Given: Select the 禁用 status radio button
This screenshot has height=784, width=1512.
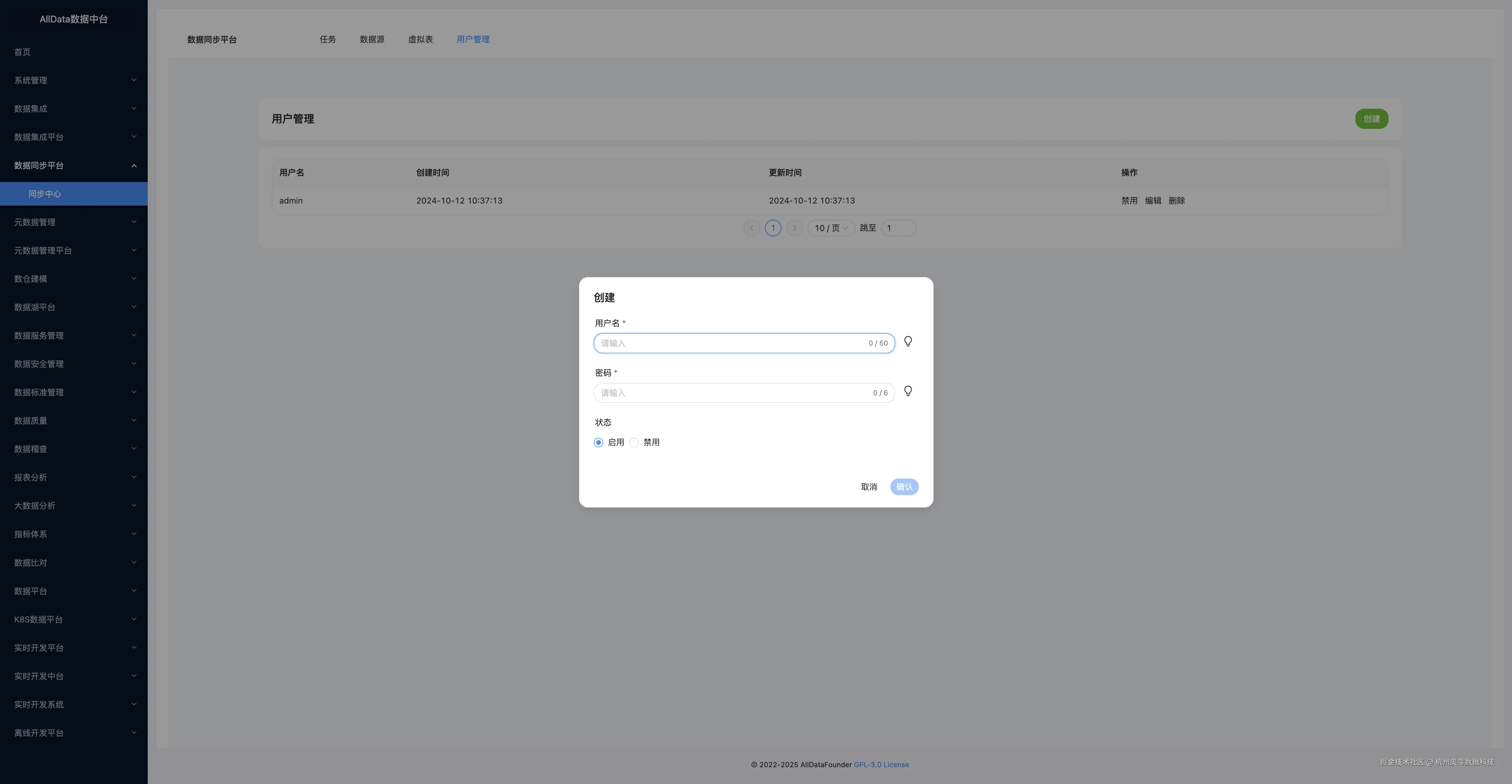Looking at the screenshot, I should coord(634,443).
